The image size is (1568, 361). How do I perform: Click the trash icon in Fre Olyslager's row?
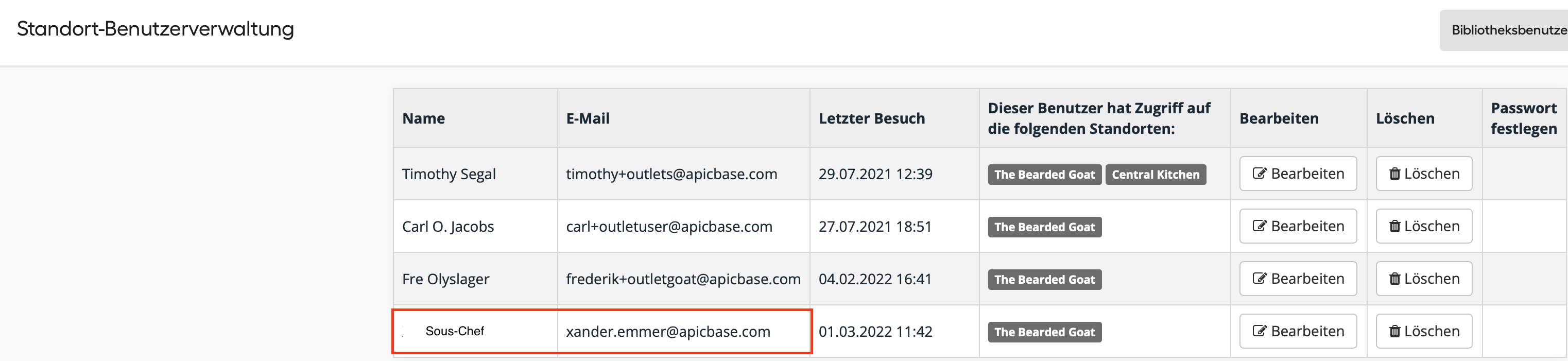coord(1394,278)
